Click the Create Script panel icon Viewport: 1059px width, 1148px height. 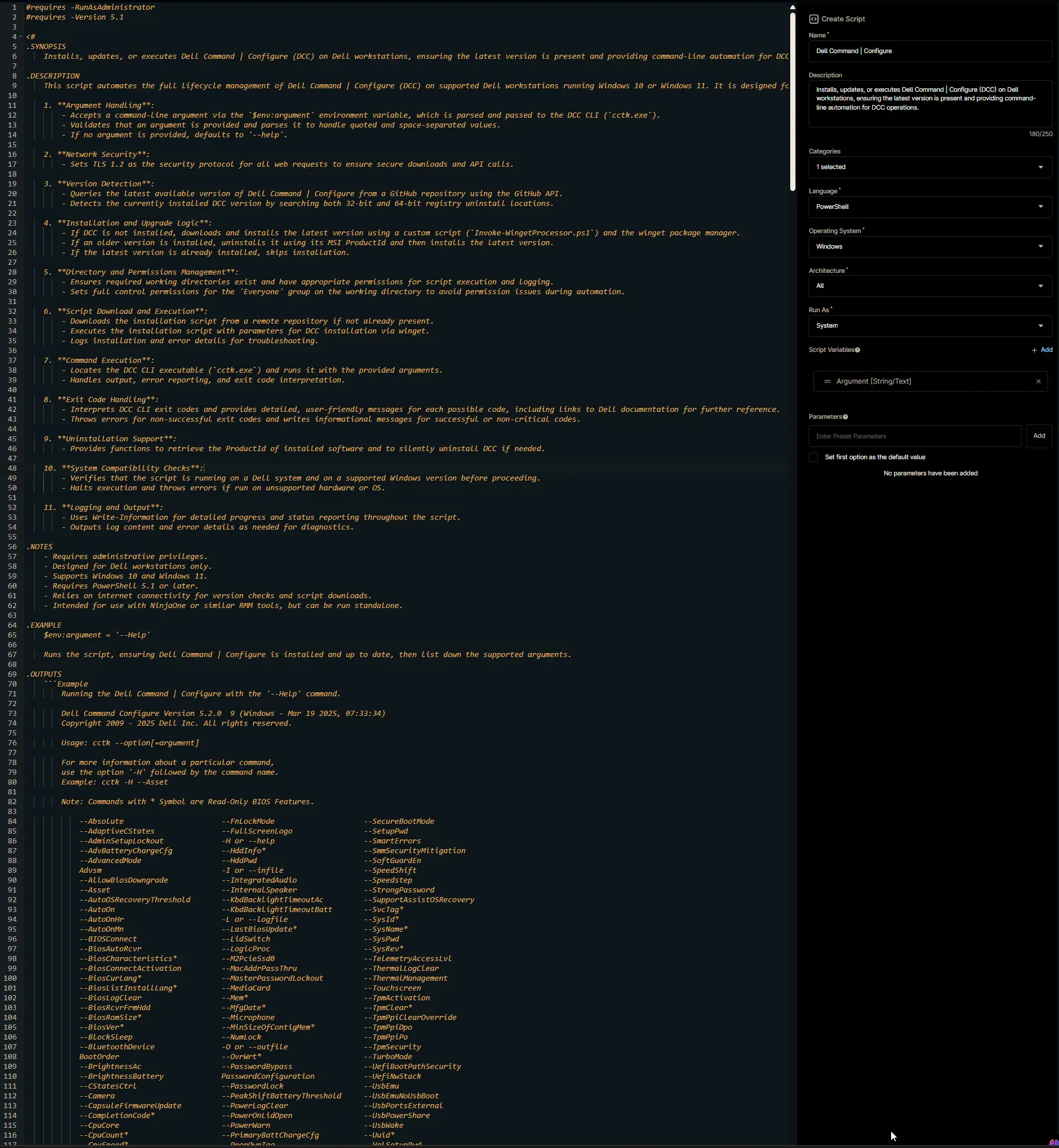click(x=813, y=19)
